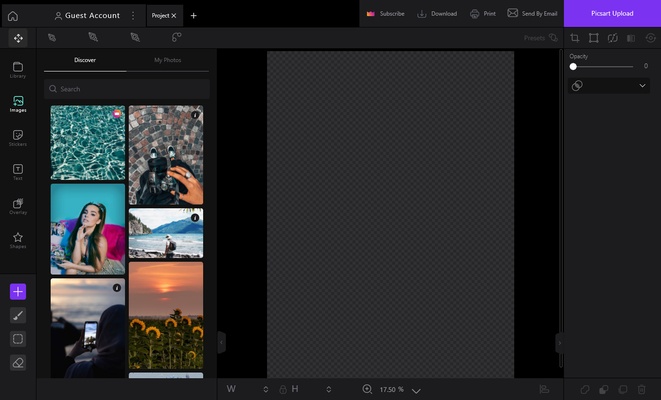This screenshot has width=661, height=400.
Task: Open the zoom level dropdown chevron
Action: 416,391
